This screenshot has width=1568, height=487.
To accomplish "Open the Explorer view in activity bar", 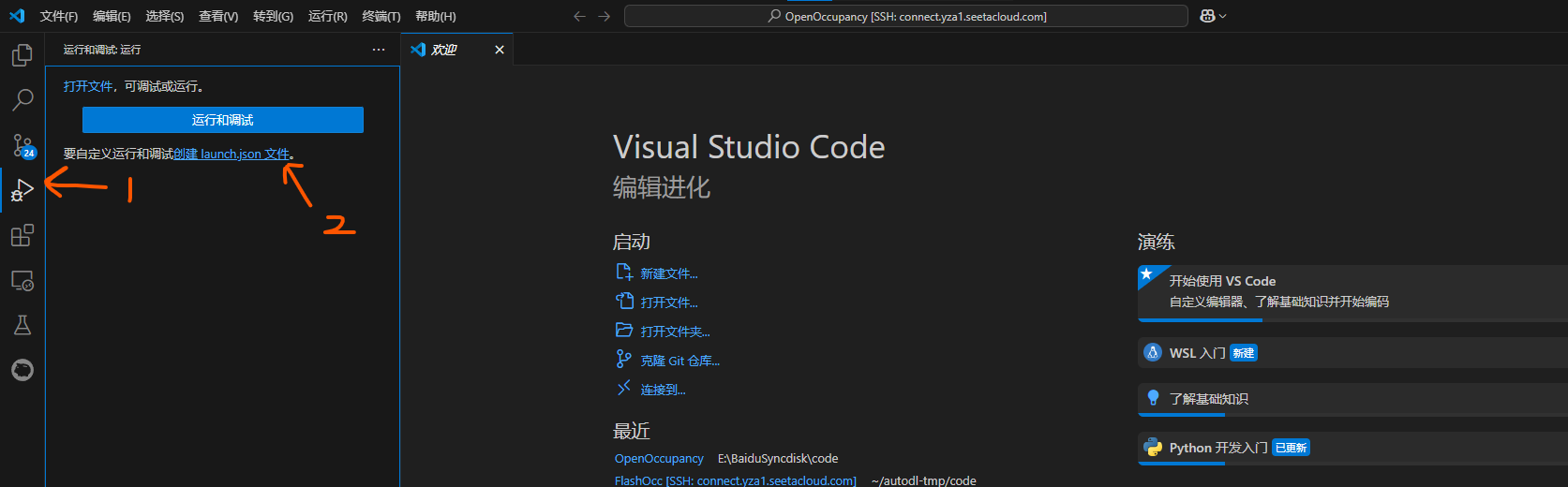I will [x=22, y=55].
